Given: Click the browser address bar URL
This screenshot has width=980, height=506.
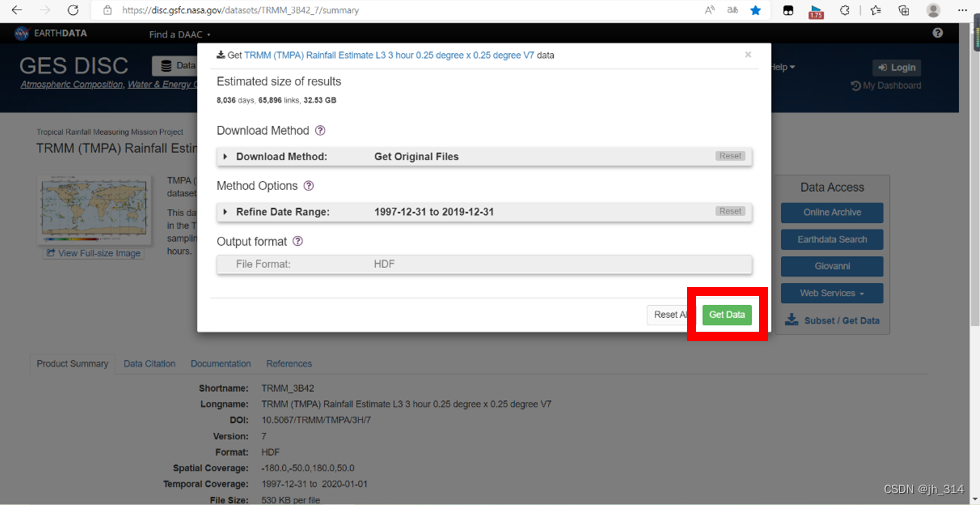Looking at the screenshot, I should [241, 11].
